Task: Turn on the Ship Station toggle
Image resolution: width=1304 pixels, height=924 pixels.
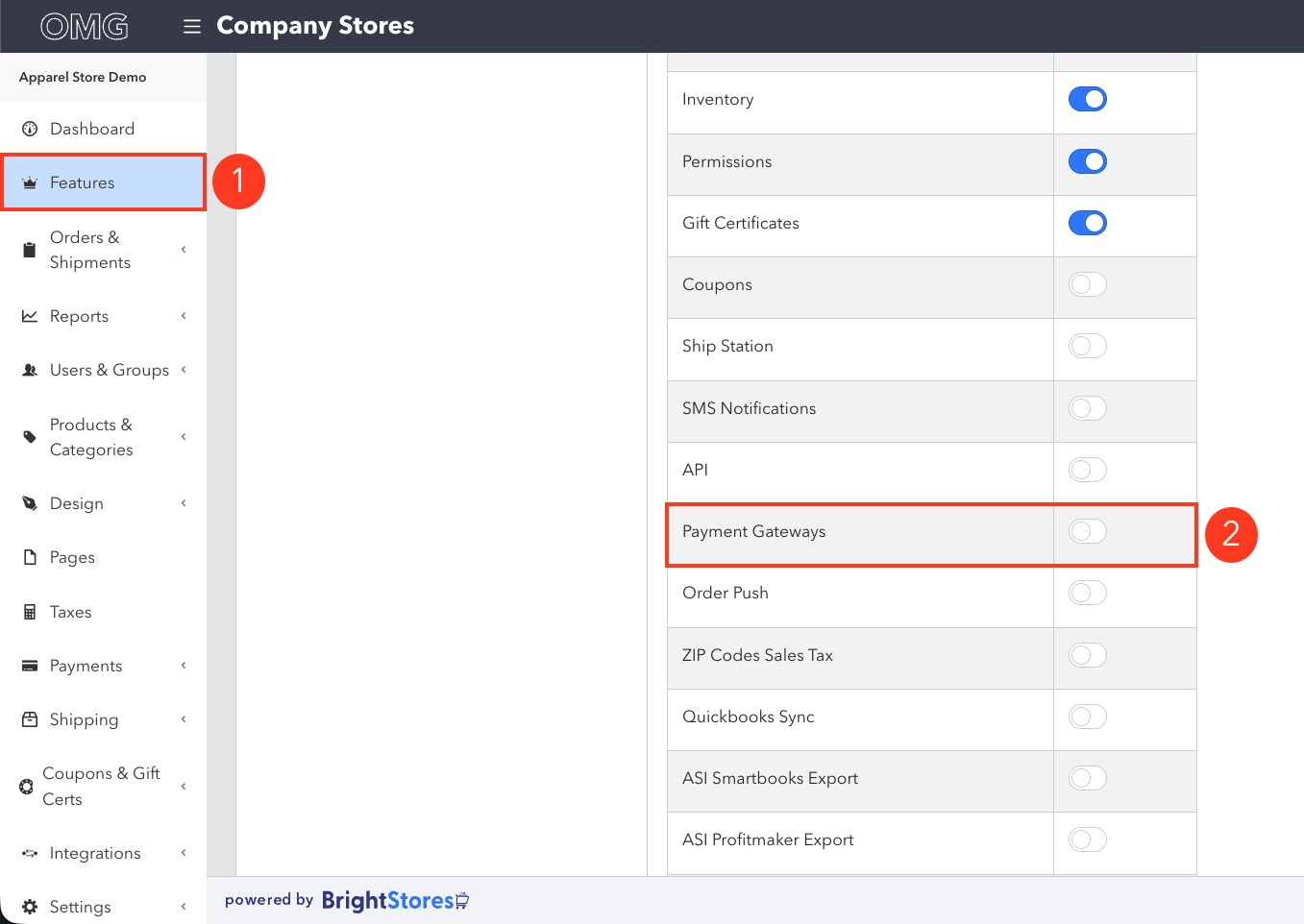Action: coord(1088,346)
